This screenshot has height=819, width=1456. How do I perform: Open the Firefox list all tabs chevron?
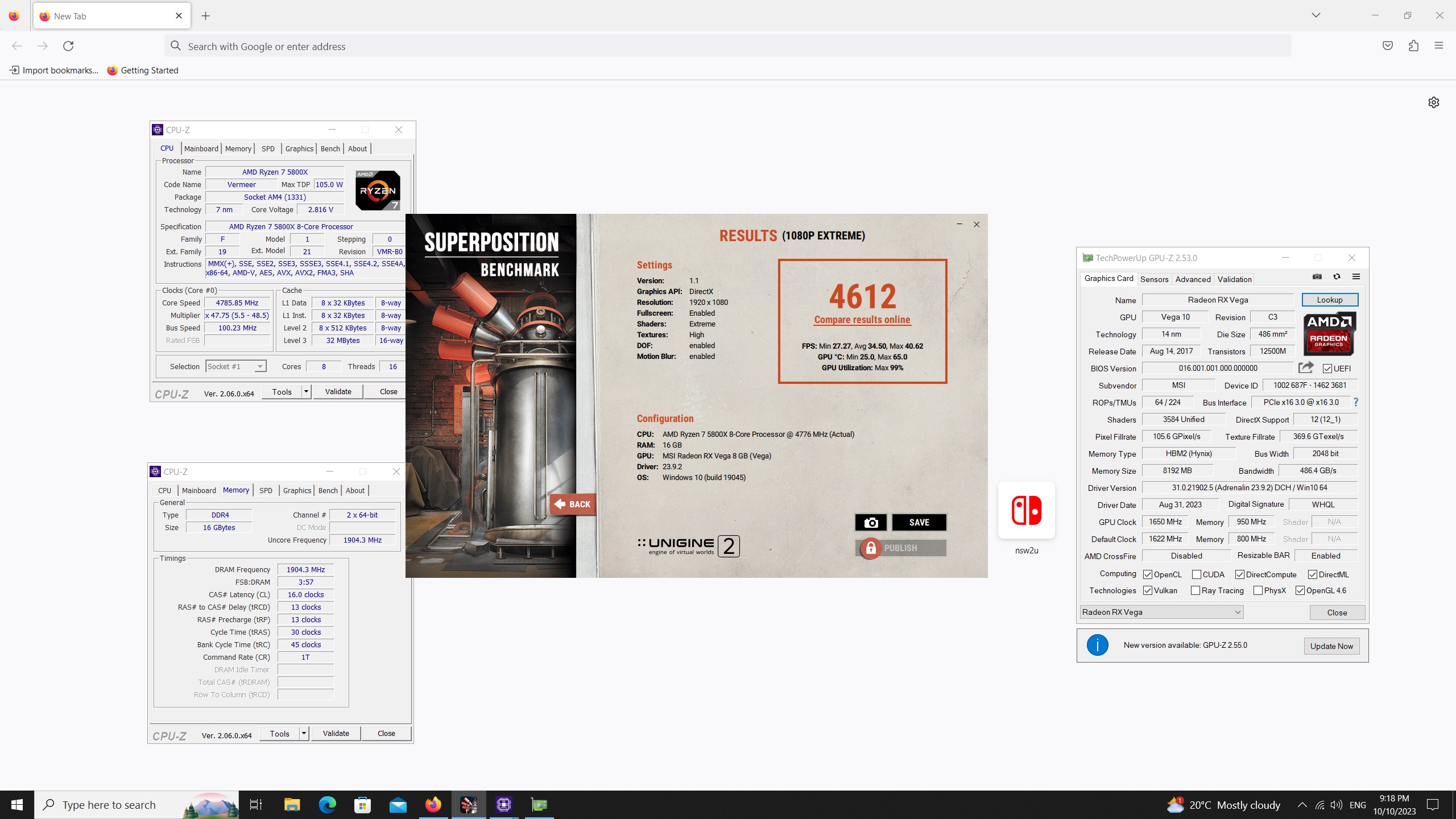click(1316, 15)
